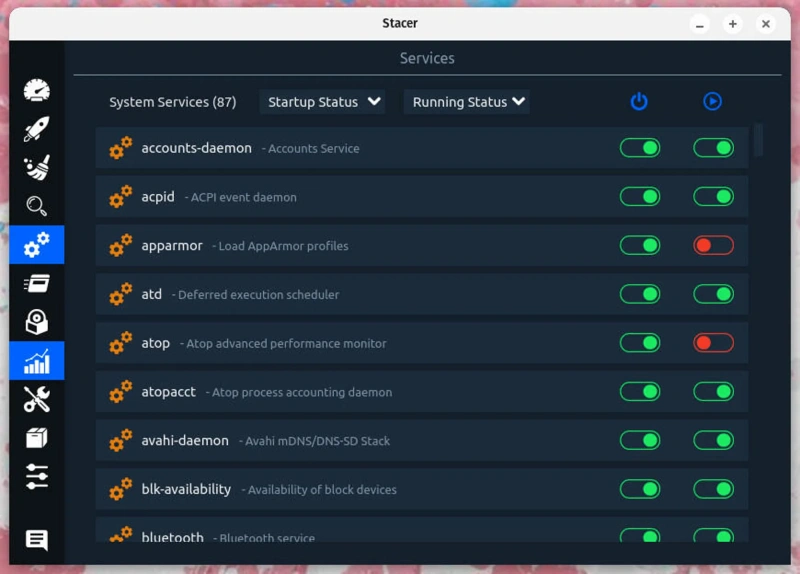Open System Cleaner broom icon
Viewport: 800px width, 574px height.
[37, 167]
